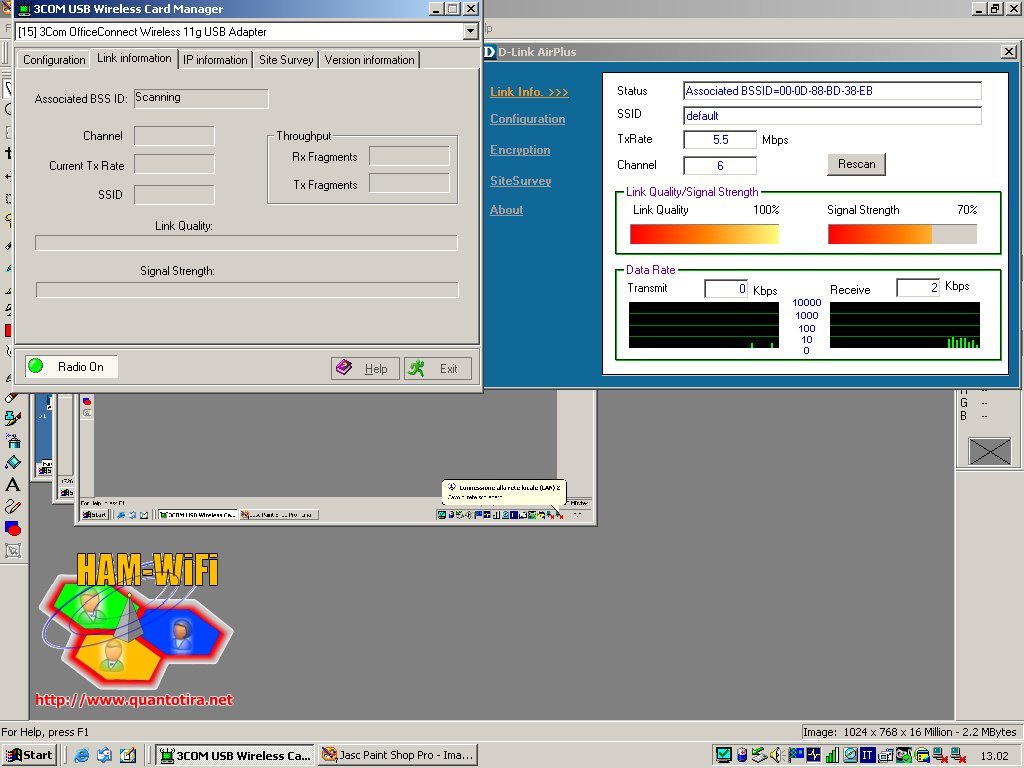Click the D-Link Signal Strength gradient bar
Viewport: 1024px width, 768px height.
point(902,234)
